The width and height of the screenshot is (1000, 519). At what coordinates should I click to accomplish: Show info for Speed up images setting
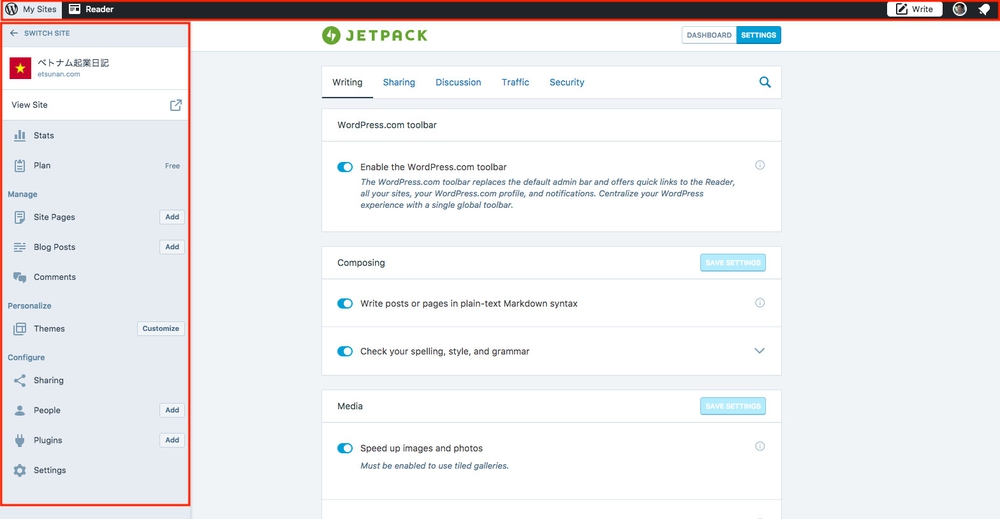pos(760,446)
